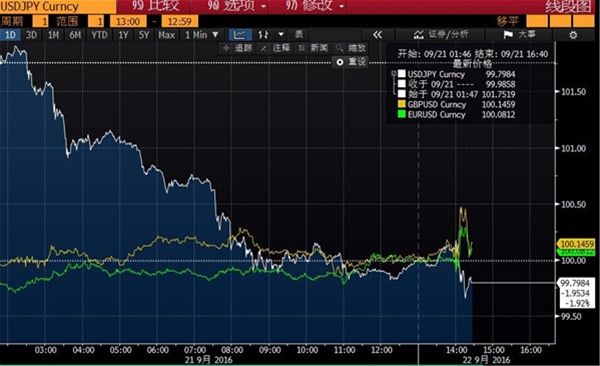Toggle the USDJPY Curncy legend checkbox
This screenshot has width=600, height=366.
click(401, 74)
